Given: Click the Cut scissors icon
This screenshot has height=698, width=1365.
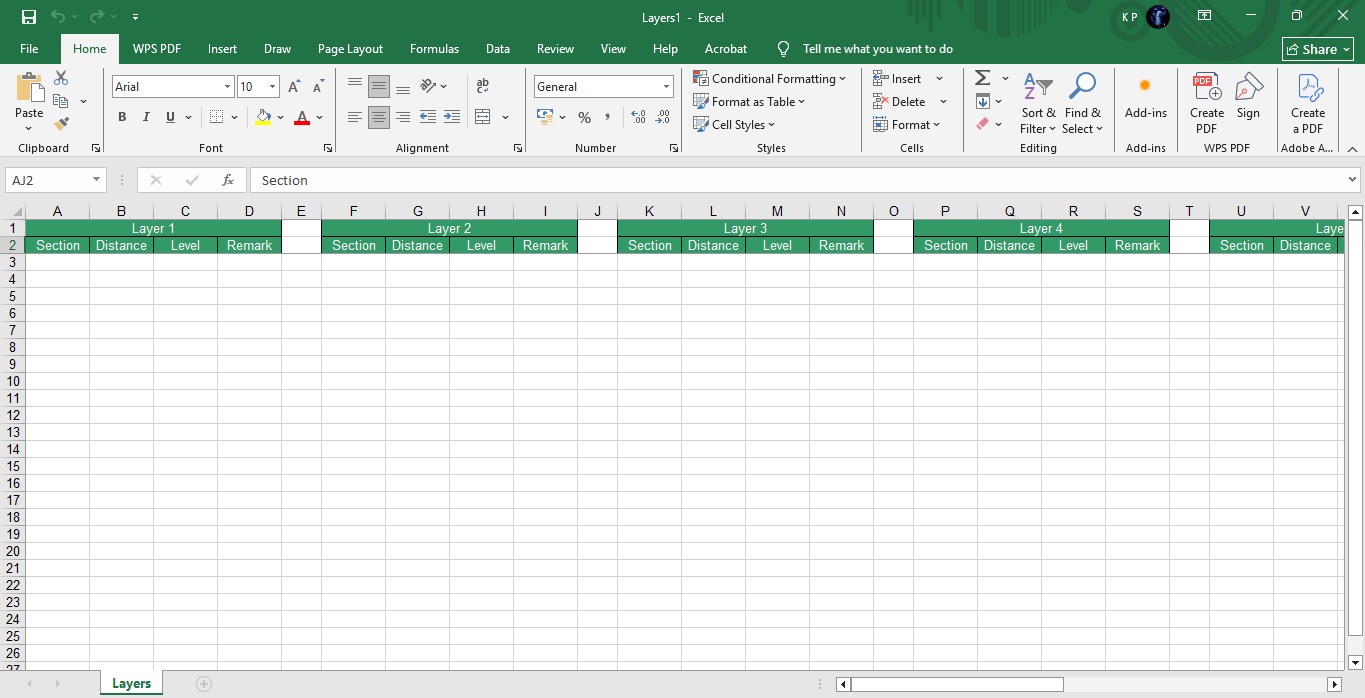Looking at the screenshot, I should coord(61,78).
